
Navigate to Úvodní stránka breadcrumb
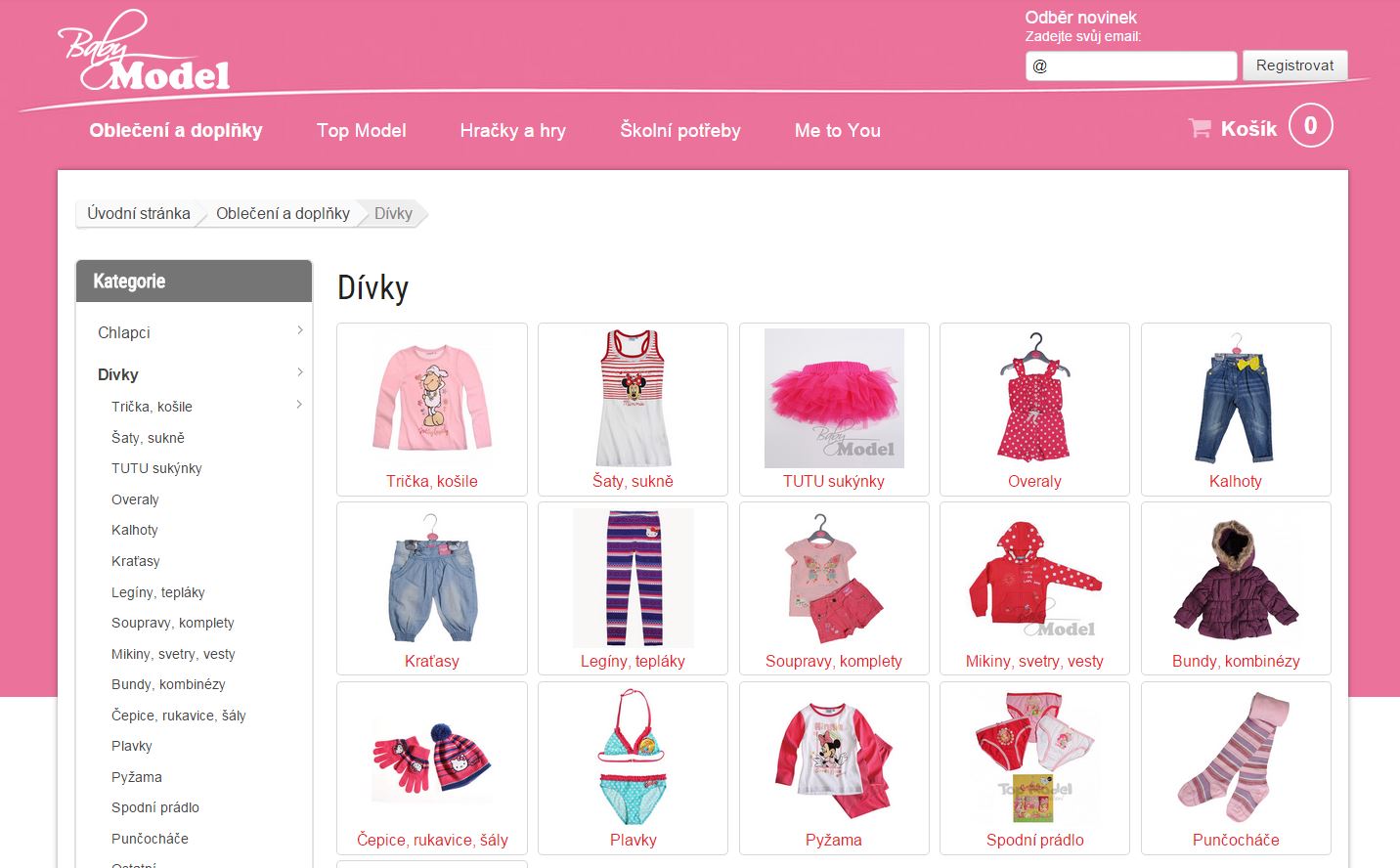click(139, 213)
